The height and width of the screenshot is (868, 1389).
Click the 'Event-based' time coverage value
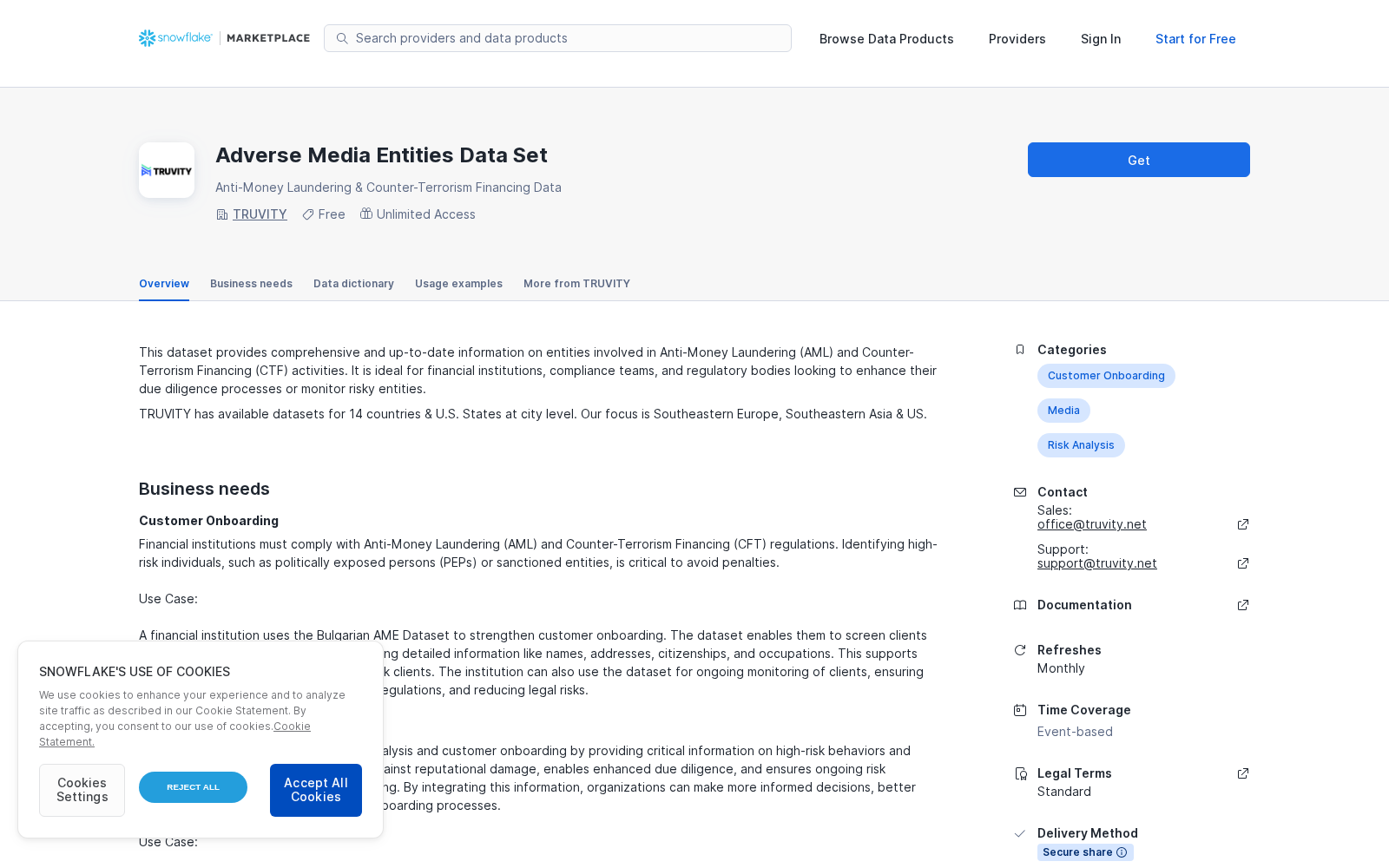click(1075, 732)
